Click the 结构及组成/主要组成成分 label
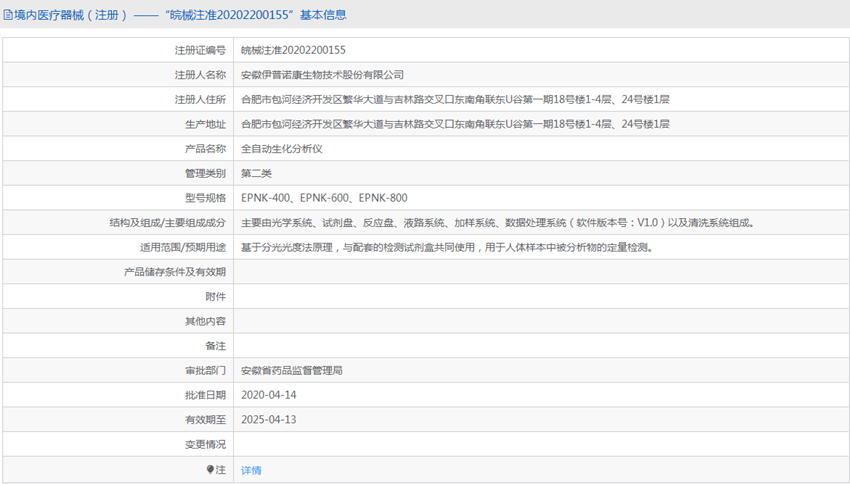 pos(168,223)
